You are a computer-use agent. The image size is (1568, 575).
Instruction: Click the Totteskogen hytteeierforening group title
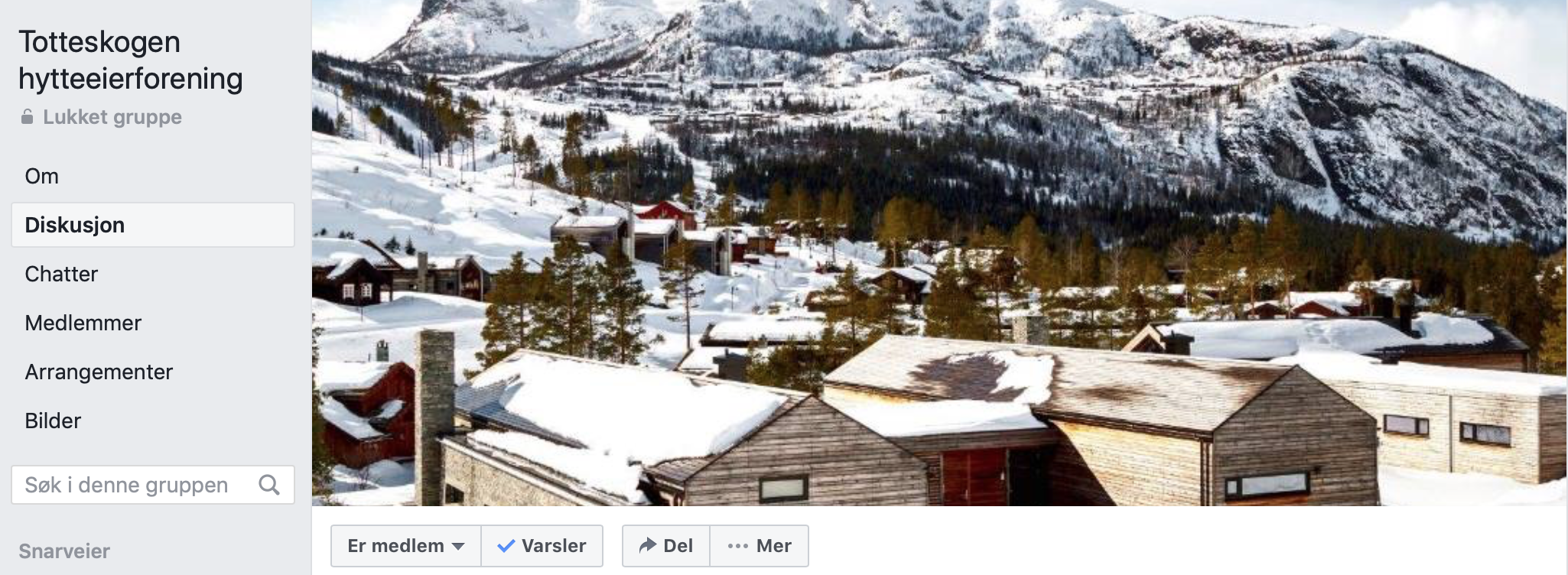(131, 60)
